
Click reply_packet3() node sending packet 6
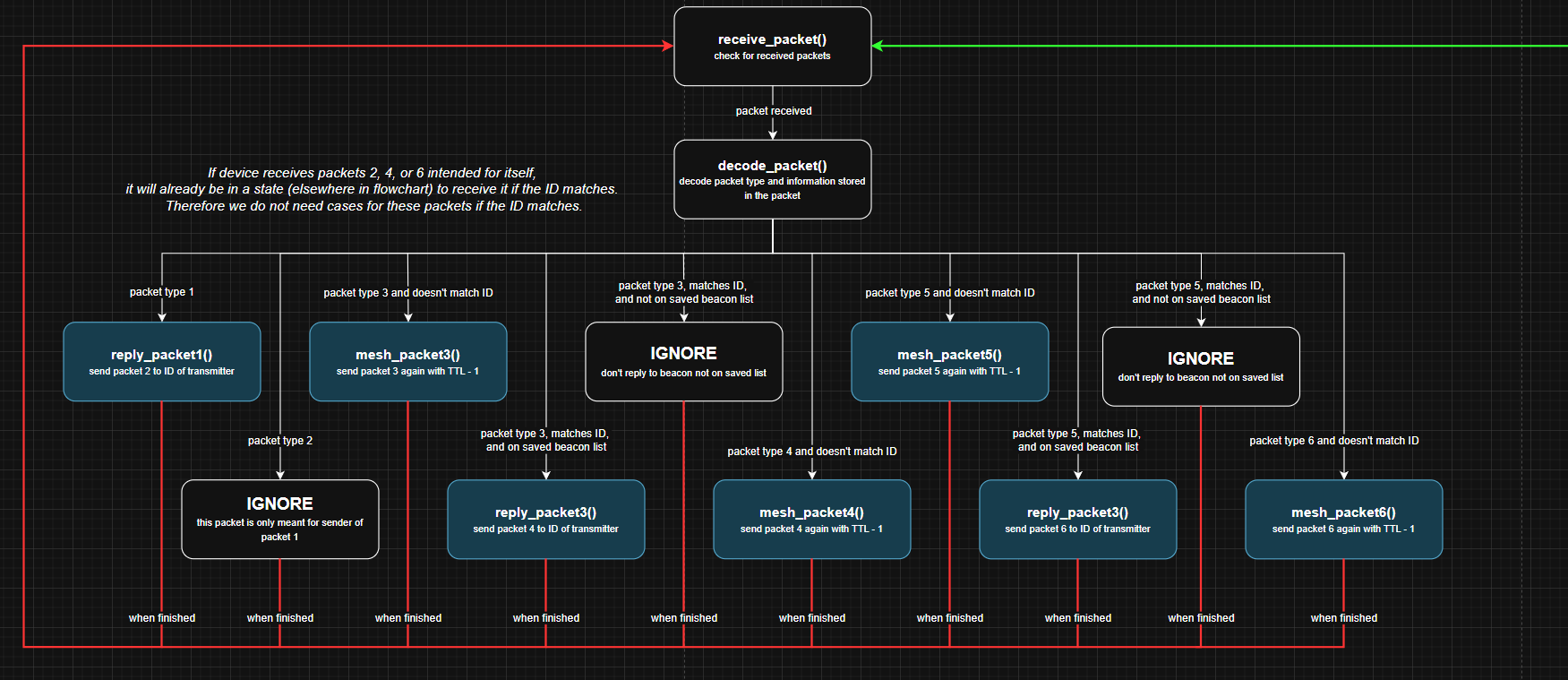pos(1078,520)
